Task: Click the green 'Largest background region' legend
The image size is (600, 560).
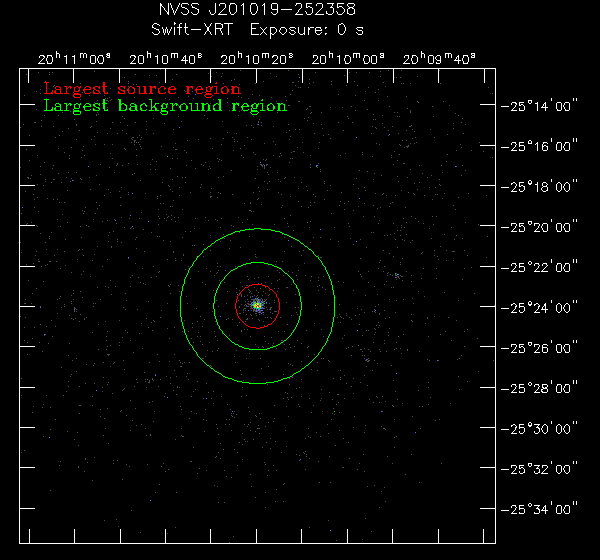Action: point(165,106)
